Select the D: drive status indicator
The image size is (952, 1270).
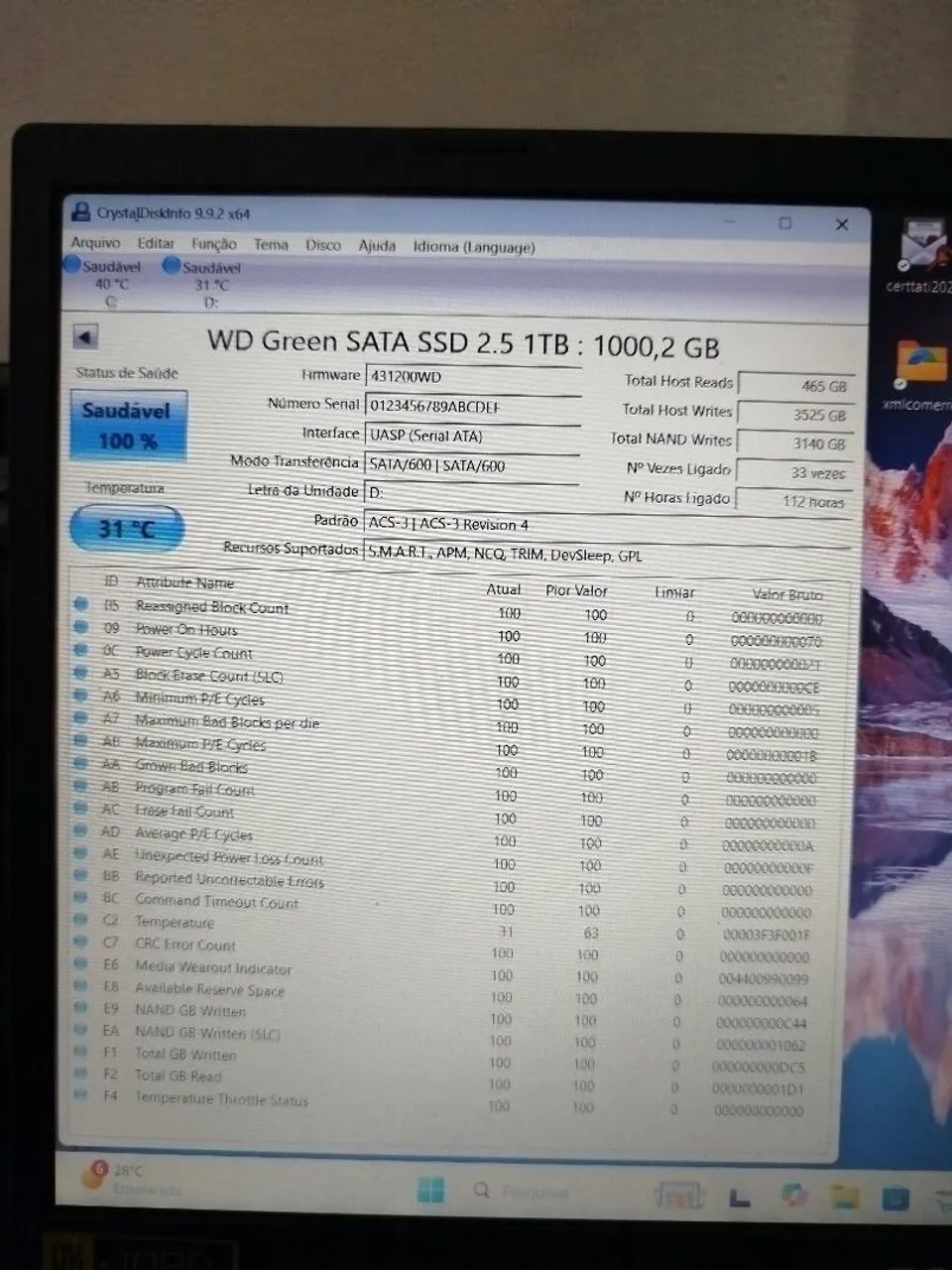202,284
